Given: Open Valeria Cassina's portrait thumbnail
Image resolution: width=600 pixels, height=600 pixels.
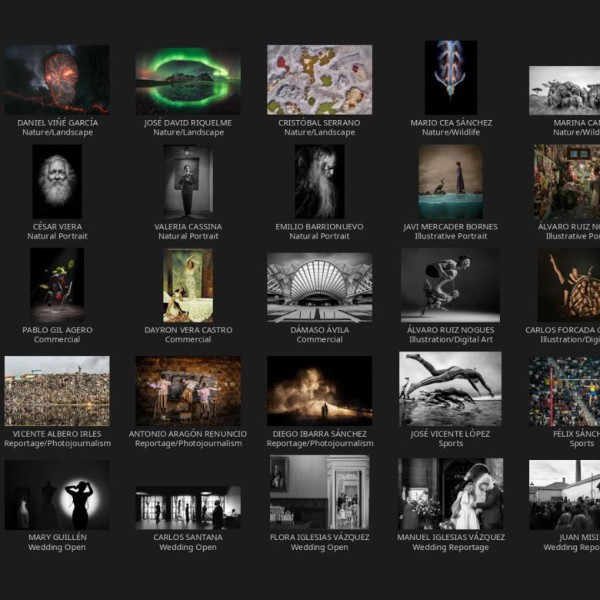Looking at the screenshot, I should 188,181.
